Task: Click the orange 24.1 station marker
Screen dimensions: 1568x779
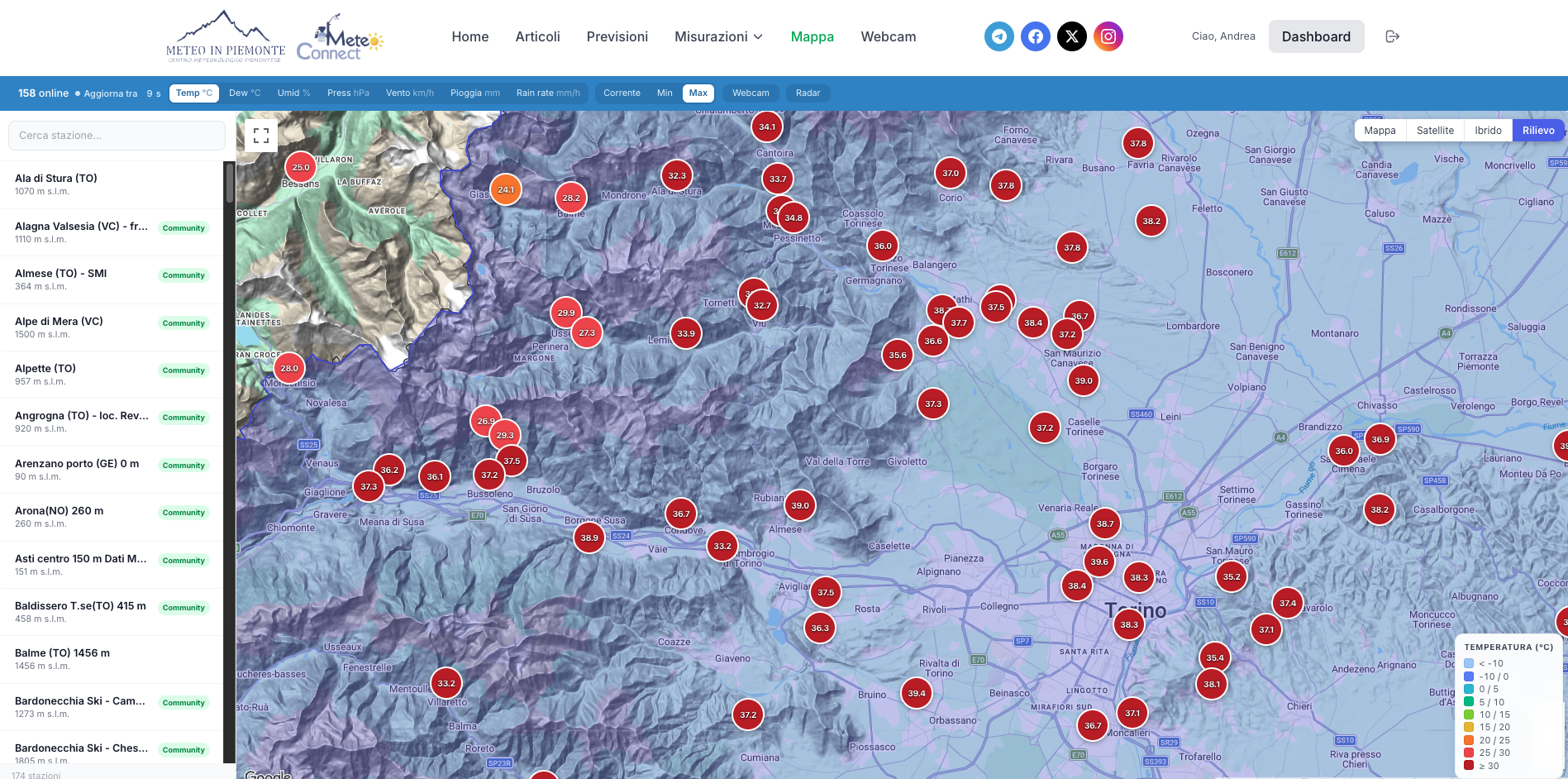Action: (506, 189)
